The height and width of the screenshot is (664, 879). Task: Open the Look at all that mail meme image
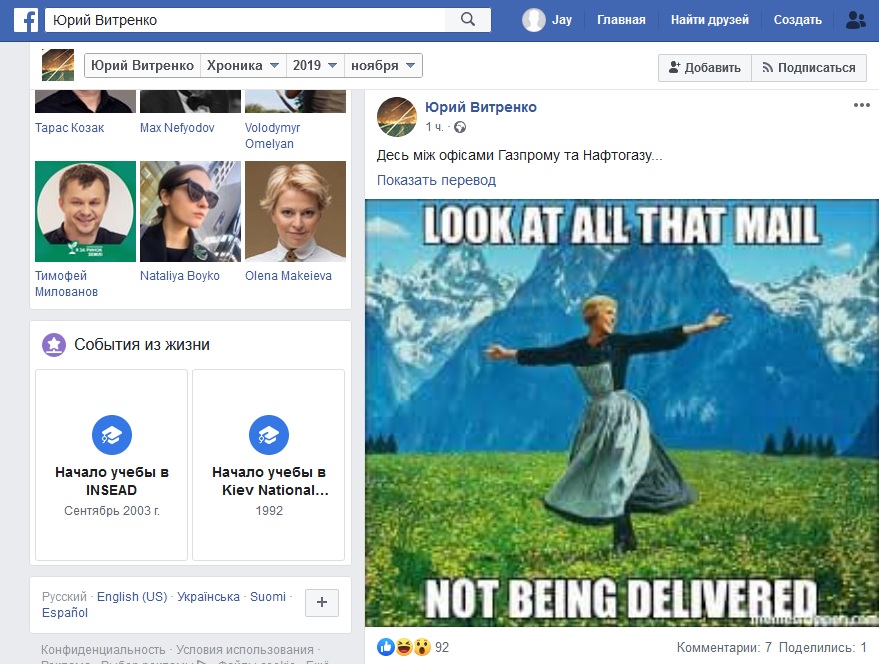pyautogui.click(x=622, y=413)
